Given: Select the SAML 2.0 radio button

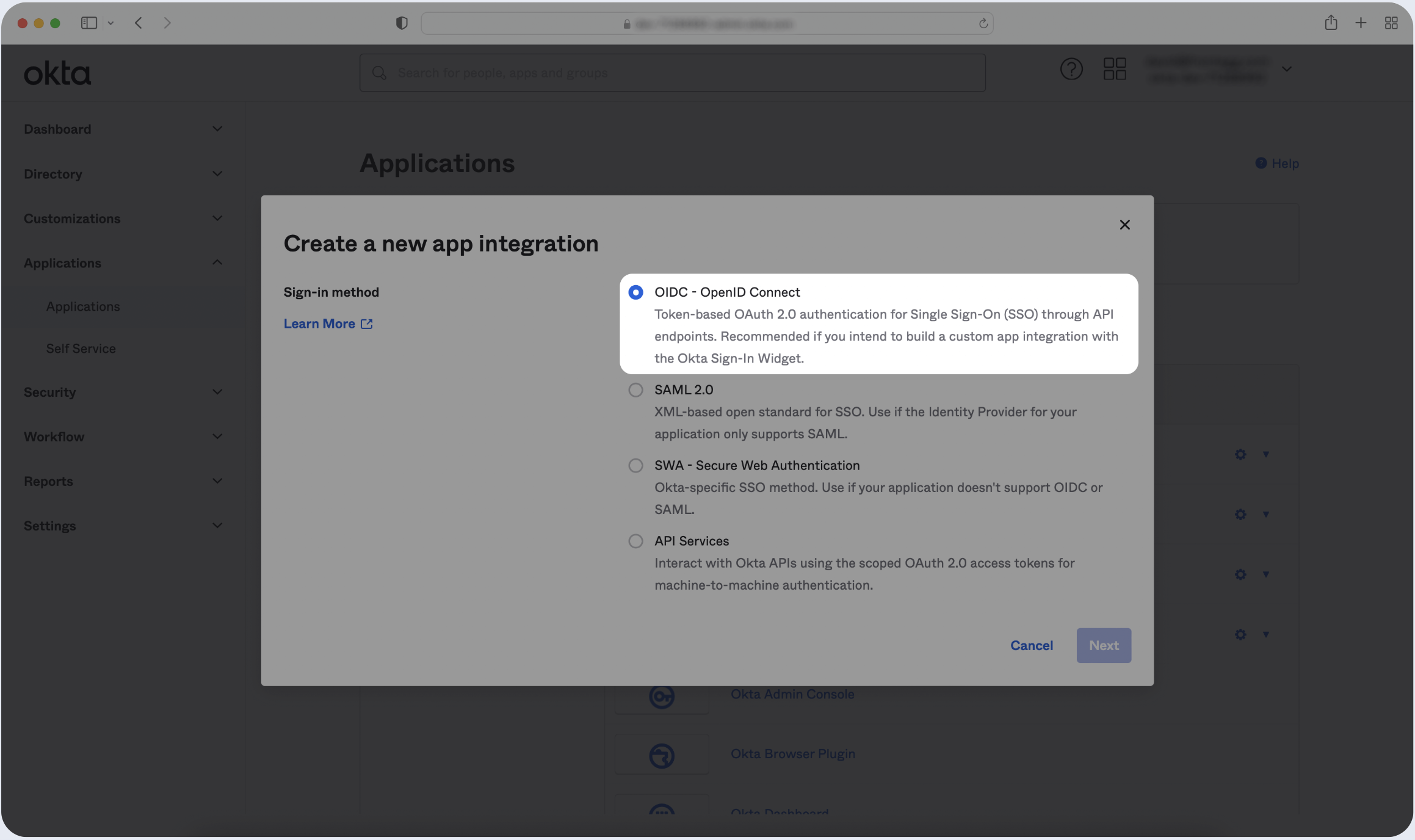Looking at the screenshot, I should (x=635, y=390).
